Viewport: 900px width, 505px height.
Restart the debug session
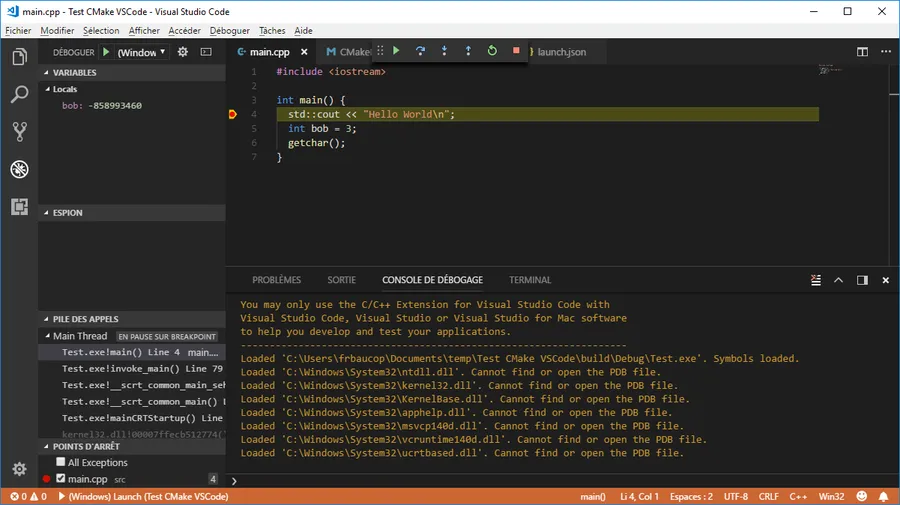[x=492, y=50]
